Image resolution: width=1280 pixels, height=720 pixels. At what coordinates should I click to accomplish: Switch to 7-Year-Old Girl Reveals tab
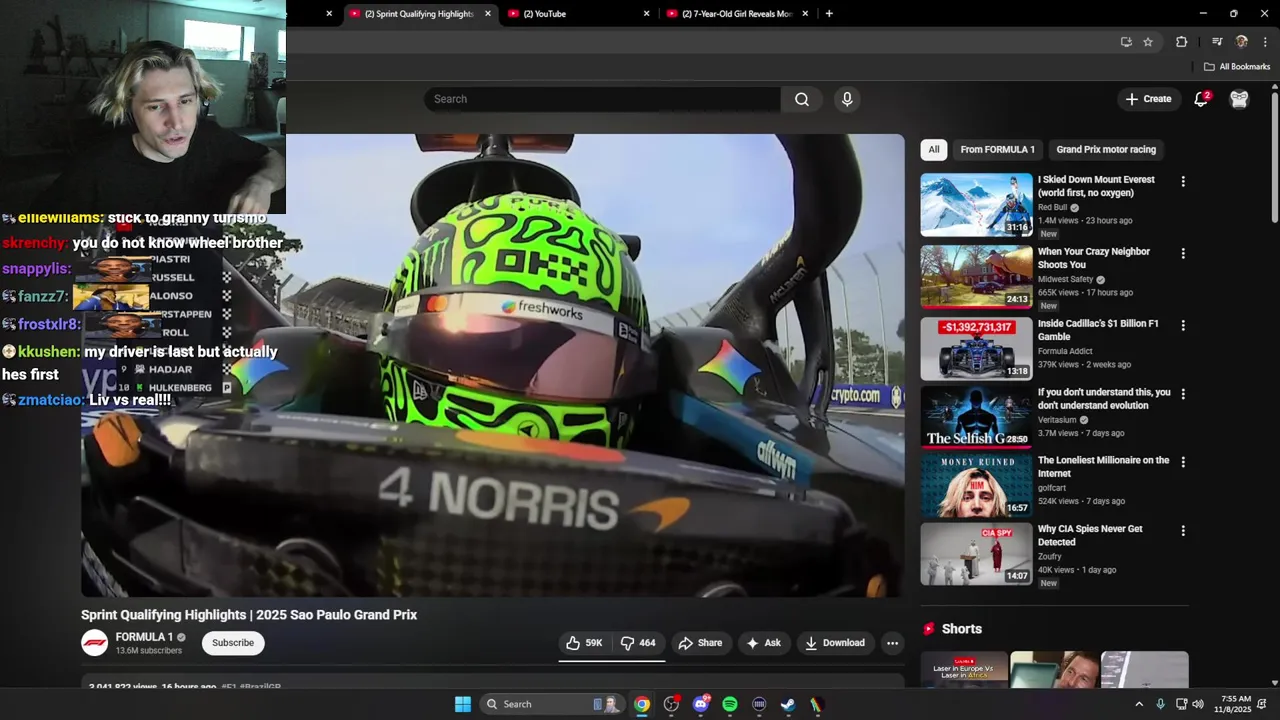pos(737,14)
